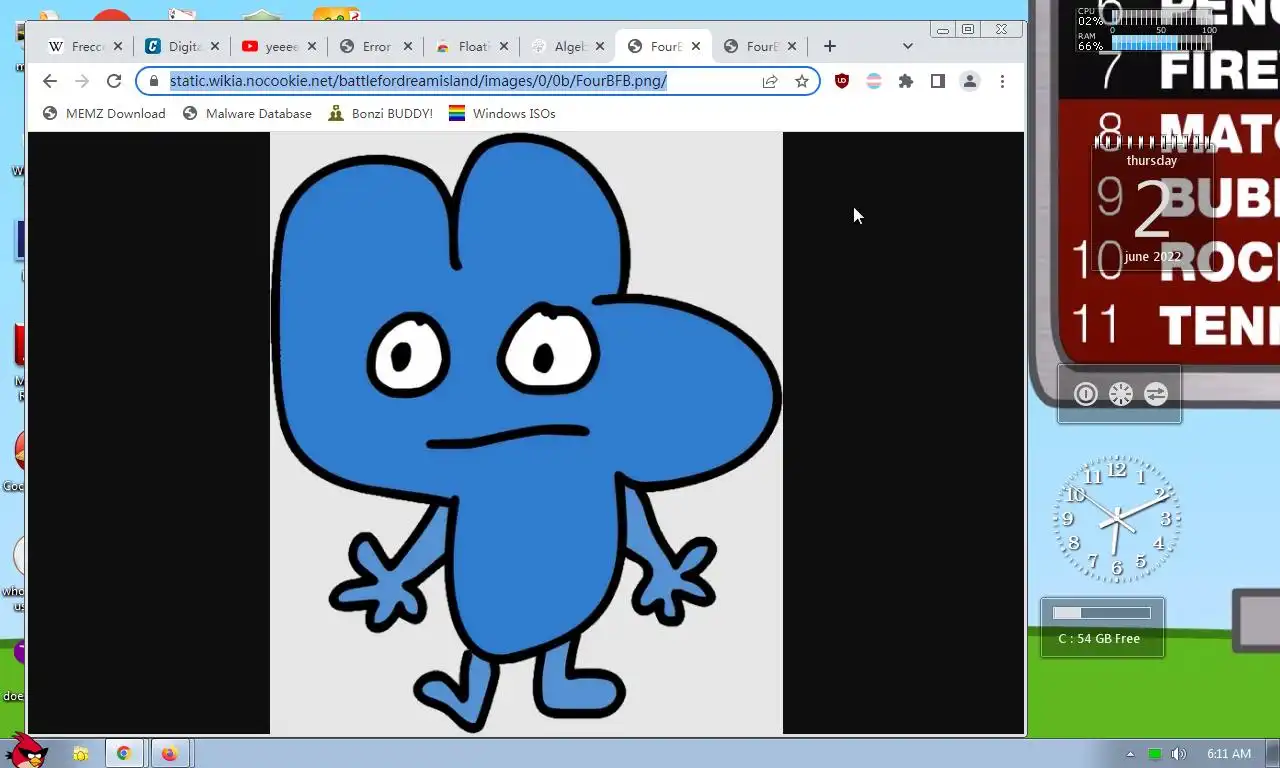Image resolution: width=1280 pixels, height=768 pixels.
Task: Reload the current page
Action: coord(114,81)
